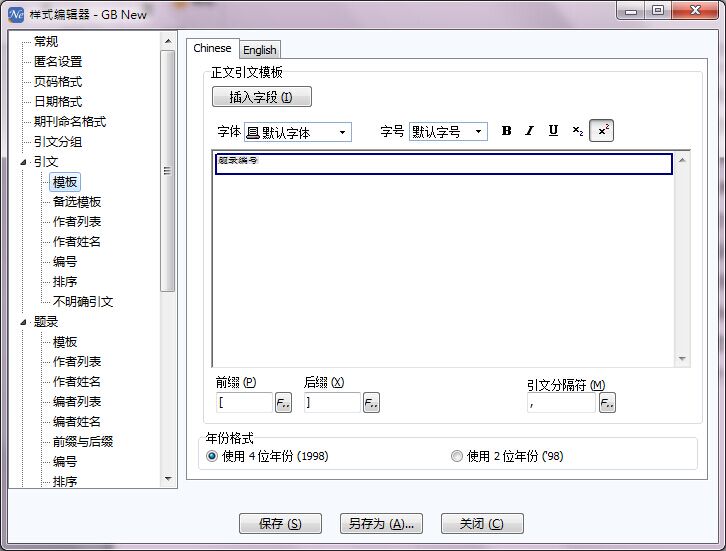Select 前缀与后缀 in the tree
This screenshot has width=726, height=551.
[x=83, y=442]
